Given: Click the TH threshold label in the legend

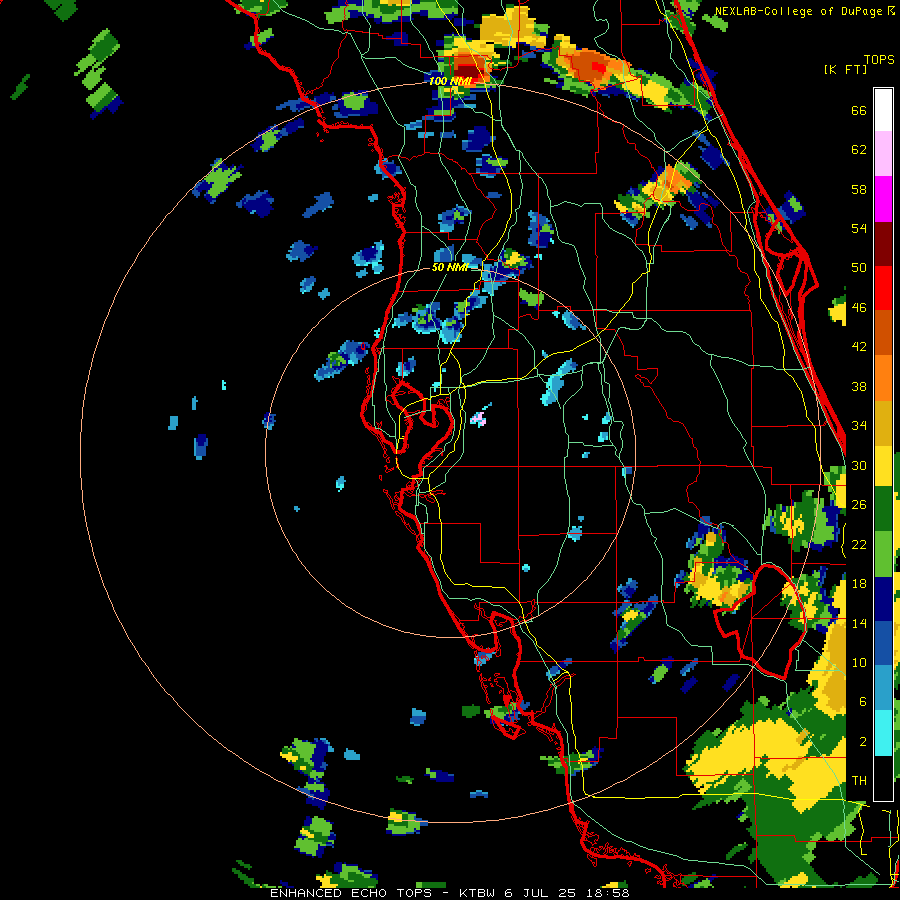Looking at the screenshot, I should 859,781.
